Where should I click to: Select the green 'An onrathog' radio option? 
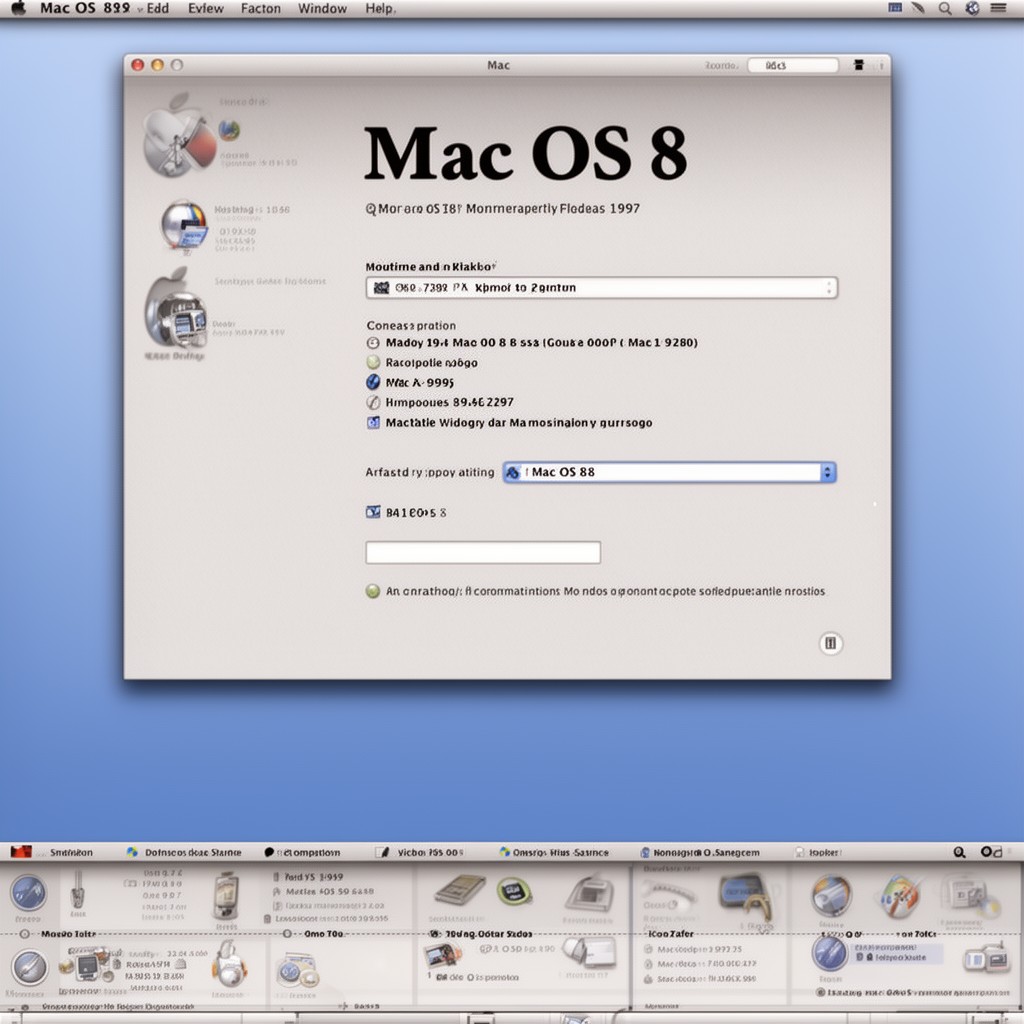point(373,592)
